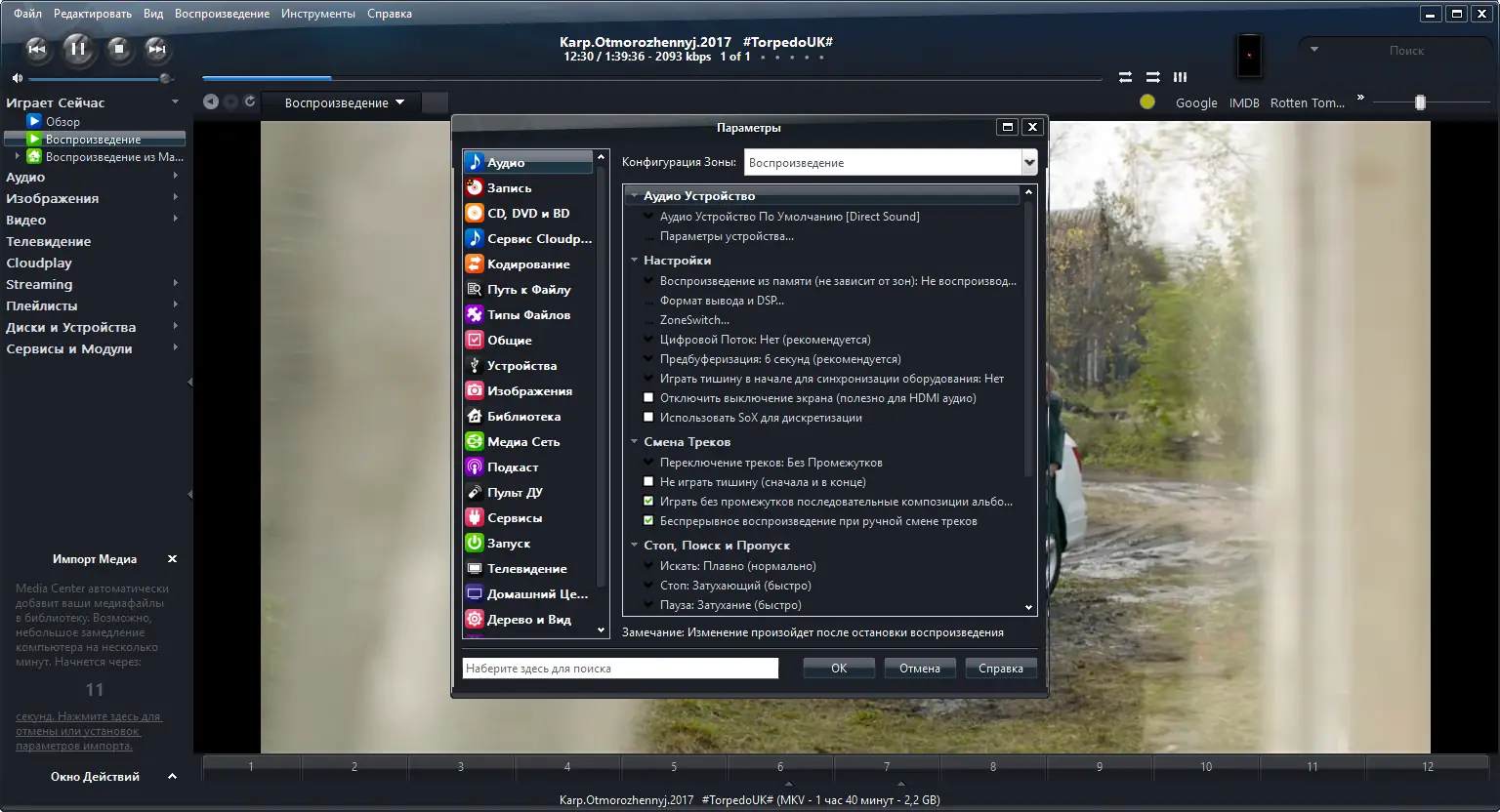Expand the 'Воспроизведение из Ma...' tree node
The image size is (1500, 812).
pos(17,156)
